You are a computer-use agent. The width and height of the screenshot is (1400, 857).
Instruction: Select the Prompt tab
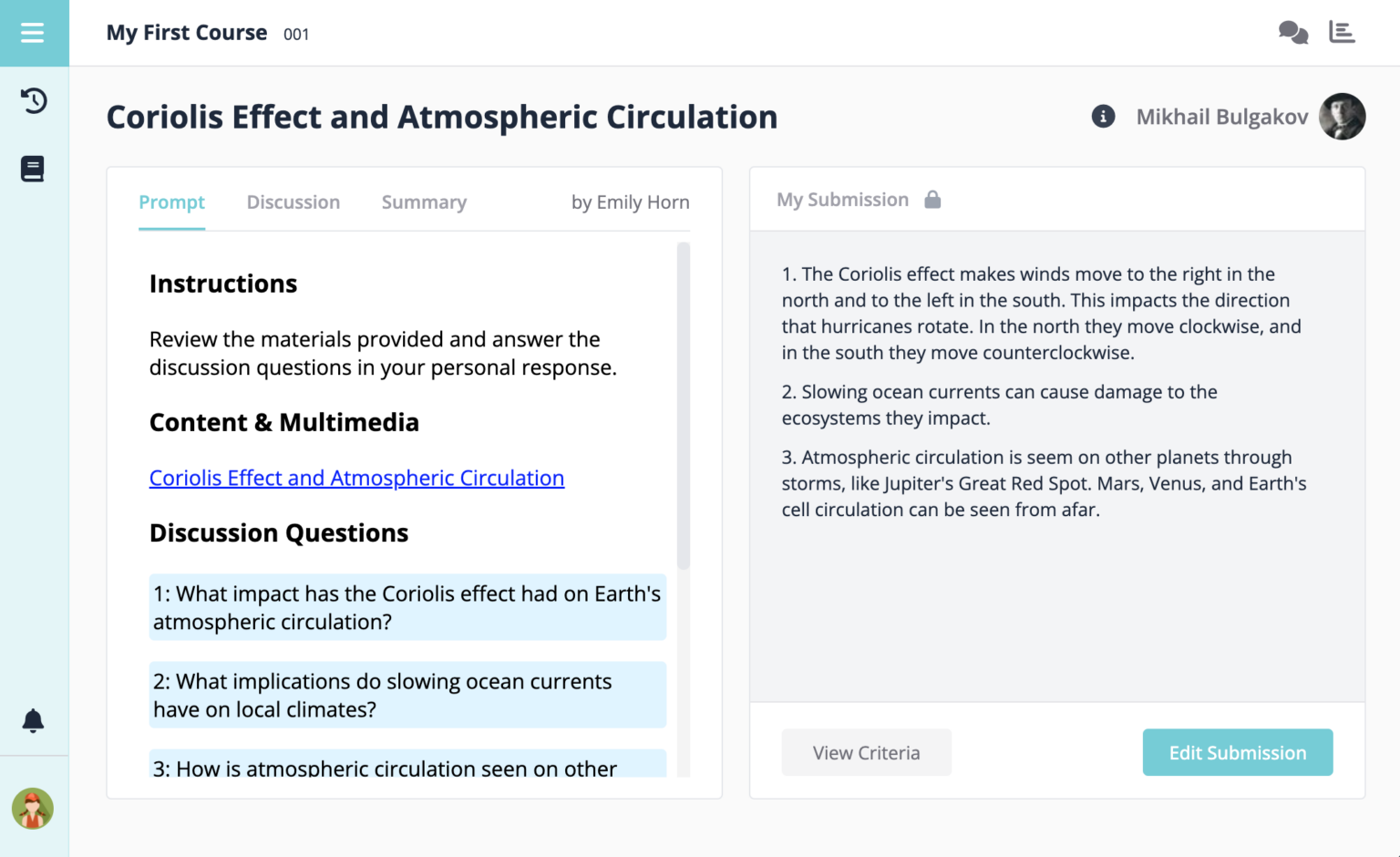pos(171,201)
